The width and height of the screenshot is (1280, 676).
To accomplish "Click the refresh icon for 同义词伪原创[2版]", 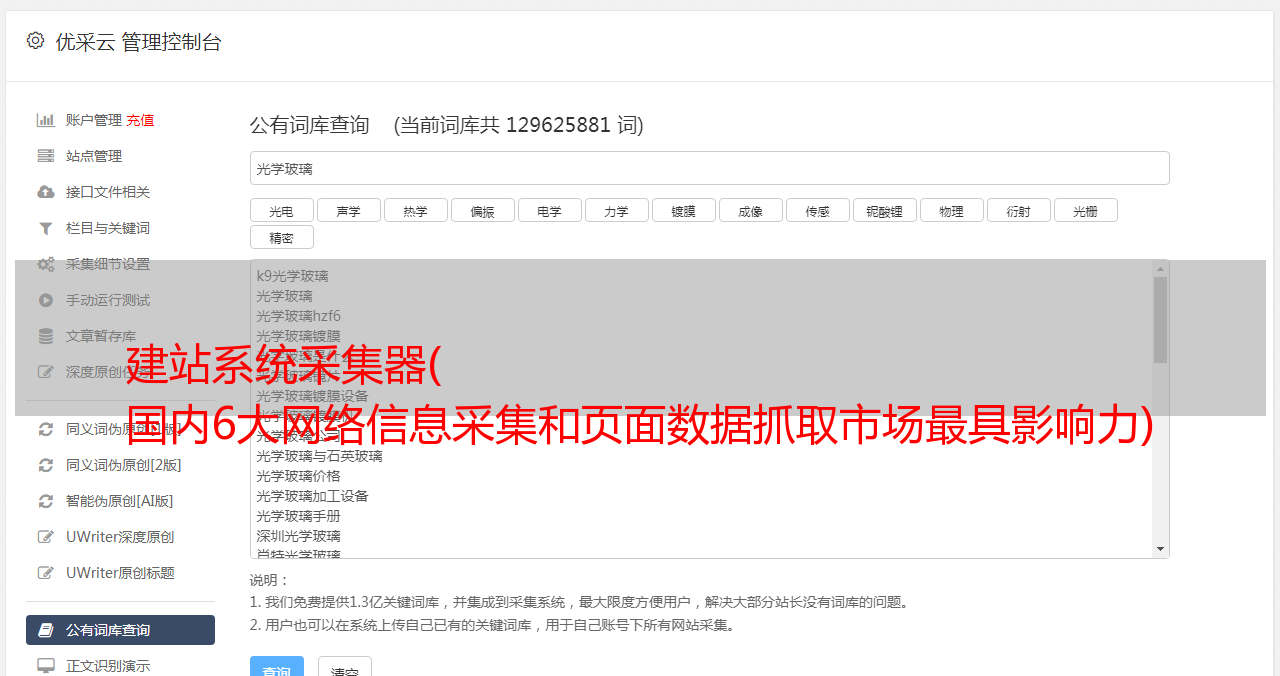I will tap(46, 465).
